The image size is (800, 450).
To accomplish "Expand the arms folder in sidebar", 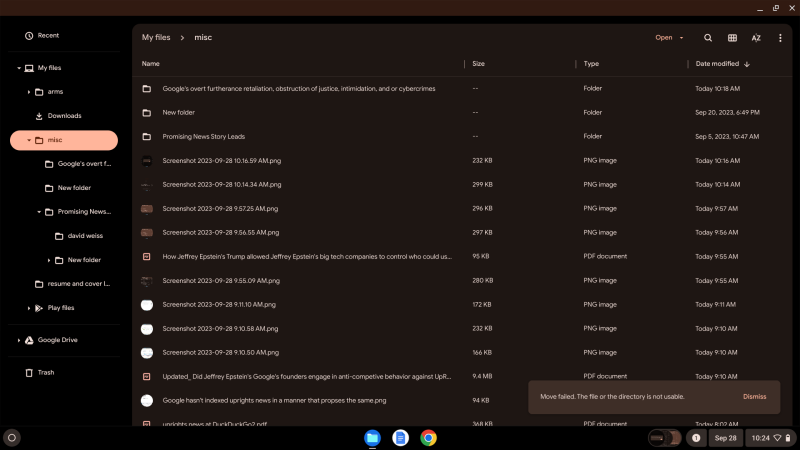I will 29,92.
